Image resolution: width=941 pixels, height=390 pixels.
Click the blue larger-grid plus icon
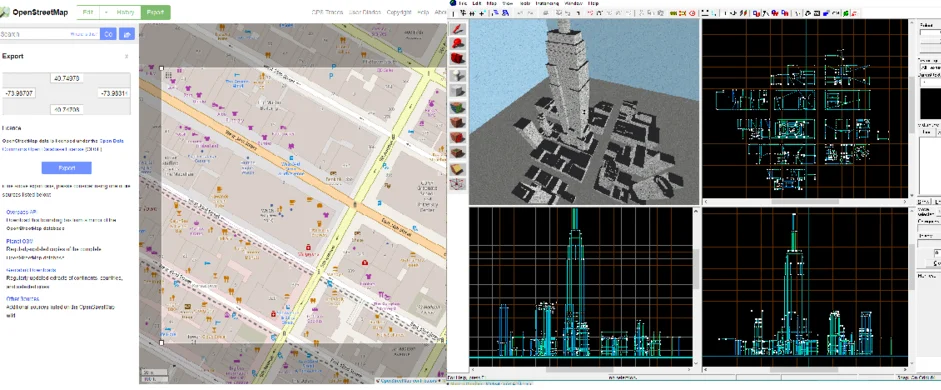(x=483, y=13)
